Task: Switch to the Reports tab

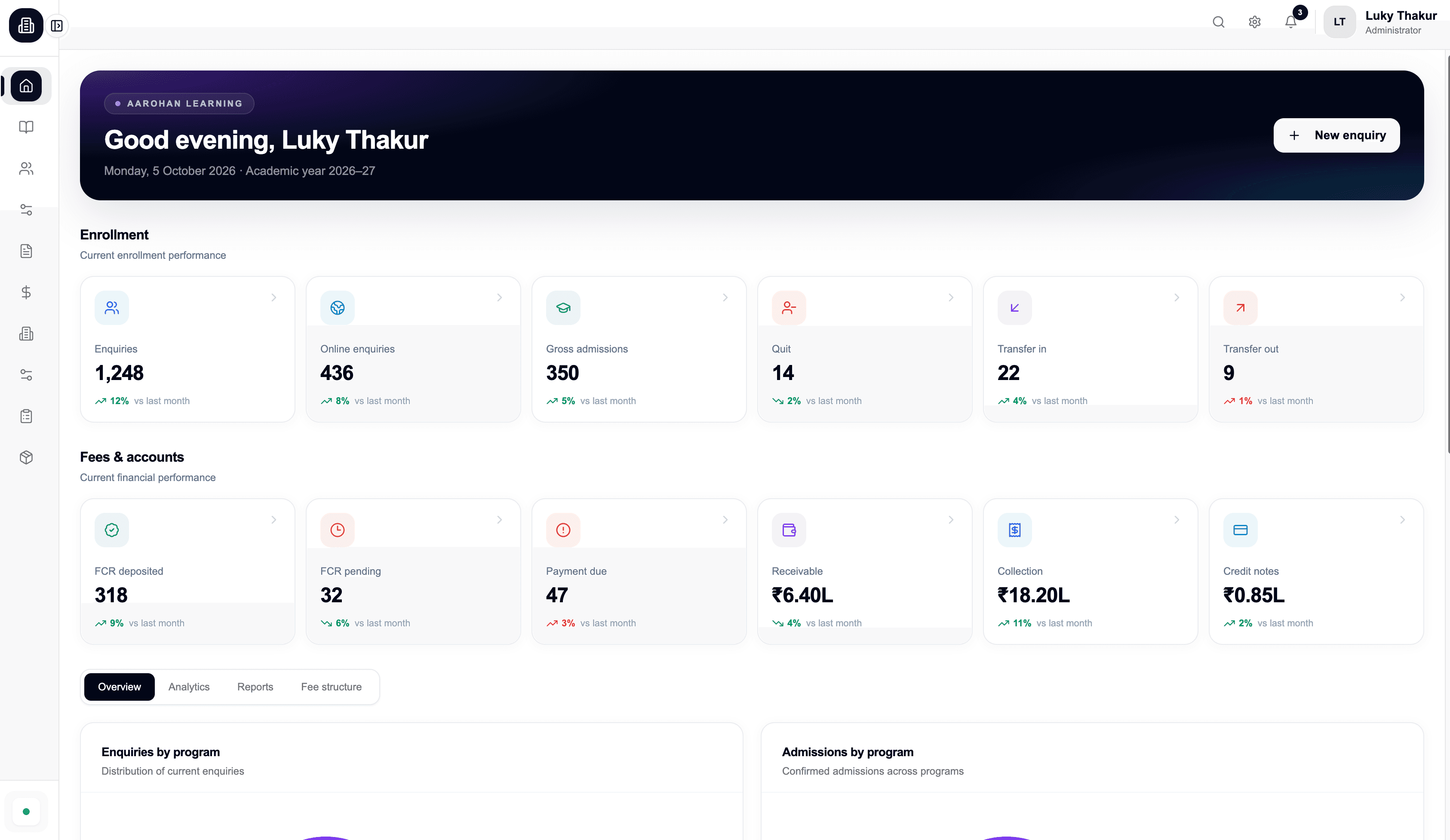Action: point(255,687)
